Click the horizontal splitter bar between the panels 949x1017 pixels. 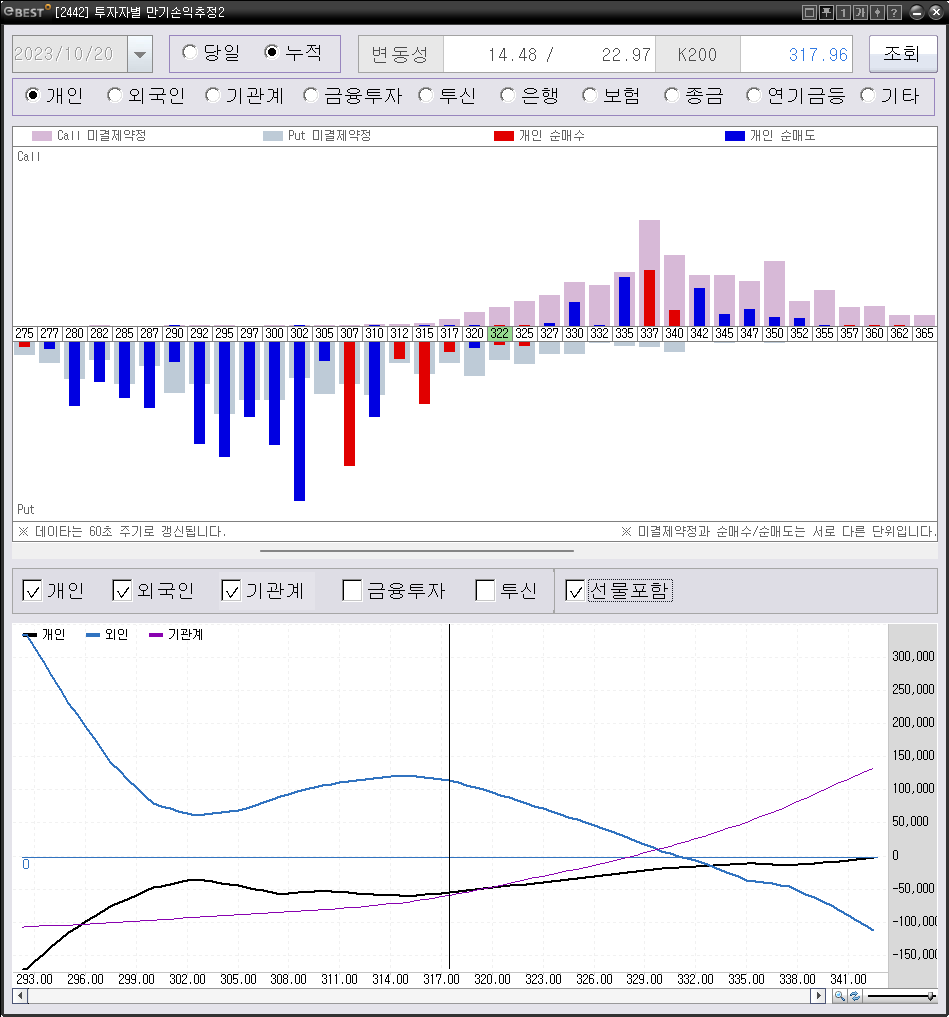coord(417,551)
